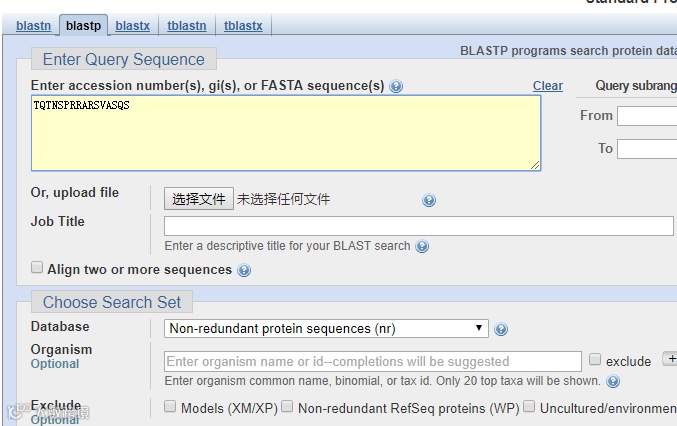Image resolution: width=677 pixels, height=426 pixels.
Task: Open help icon after BLAST search title hint
Action: click(422, 246)
